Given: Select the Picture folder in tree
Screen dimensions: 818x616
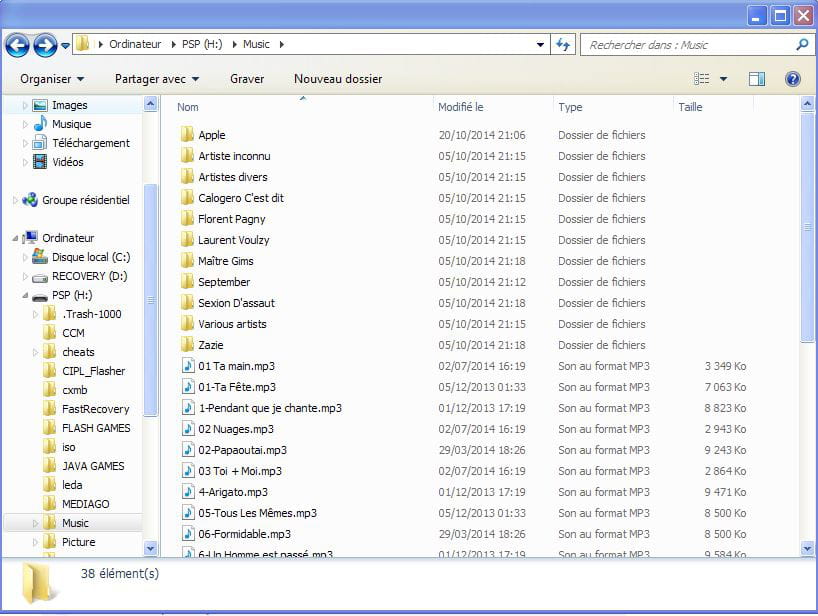Looking at the screenshot, I should [x=78, y=542].
